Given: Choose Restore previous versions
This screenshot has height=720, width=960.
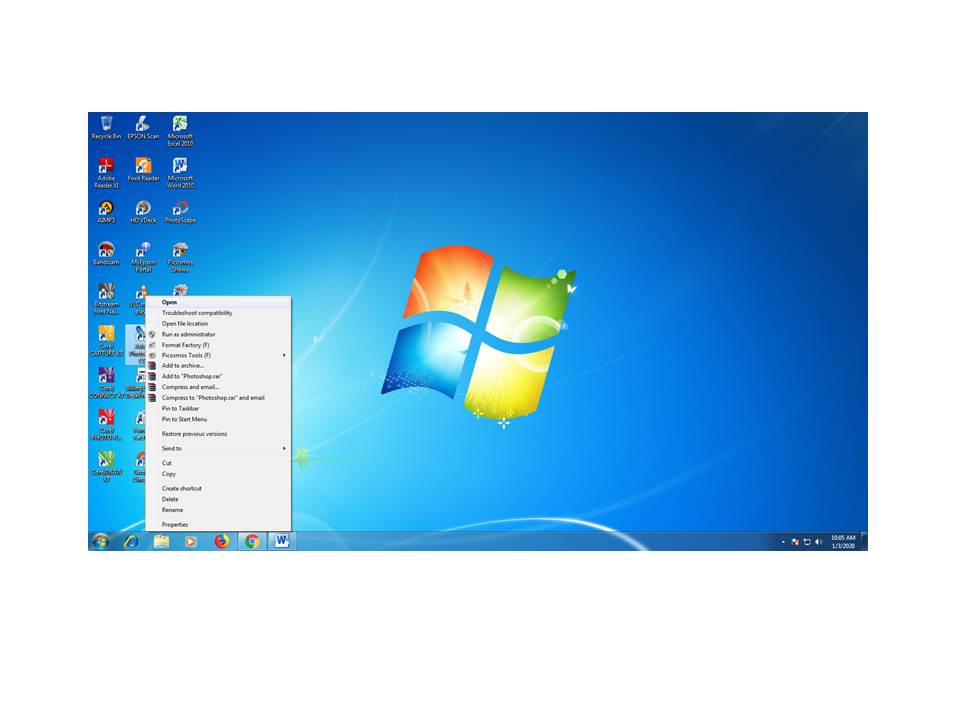Looking at the screenshot, I should 218,434.
